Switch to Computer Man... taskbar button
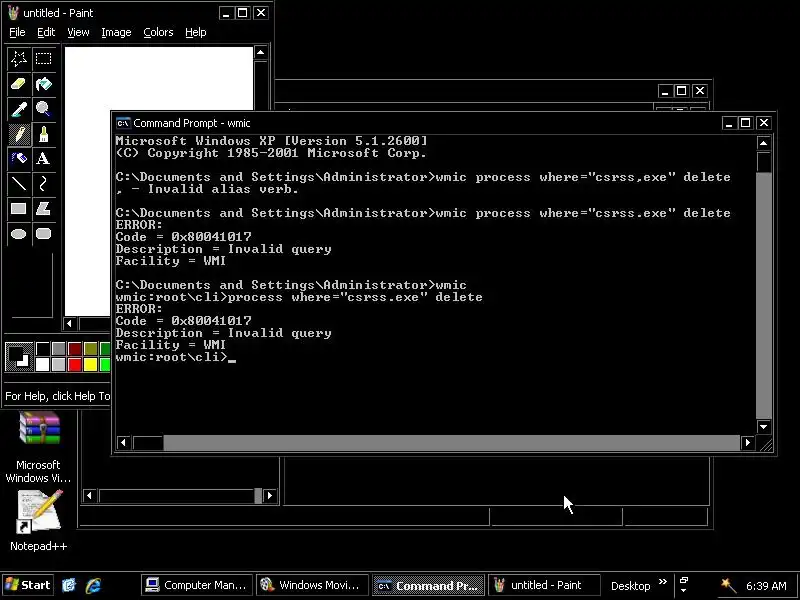The width and height of the screenshot is (800, 600). click(x=196, y=585)
